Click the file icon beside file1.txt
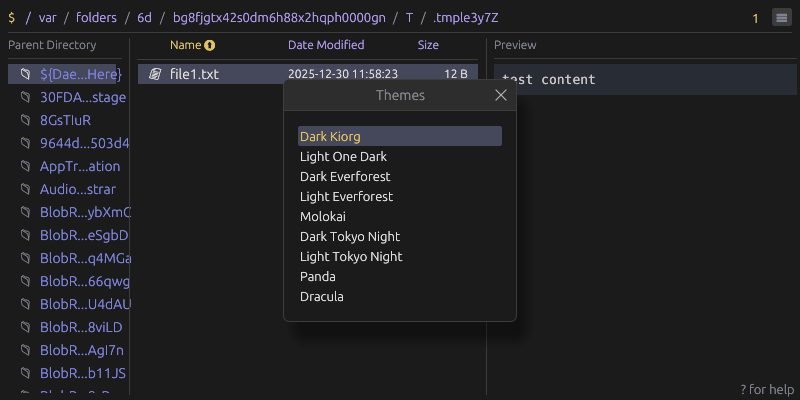Screen dimensions: 800x400 click(155, 74)
